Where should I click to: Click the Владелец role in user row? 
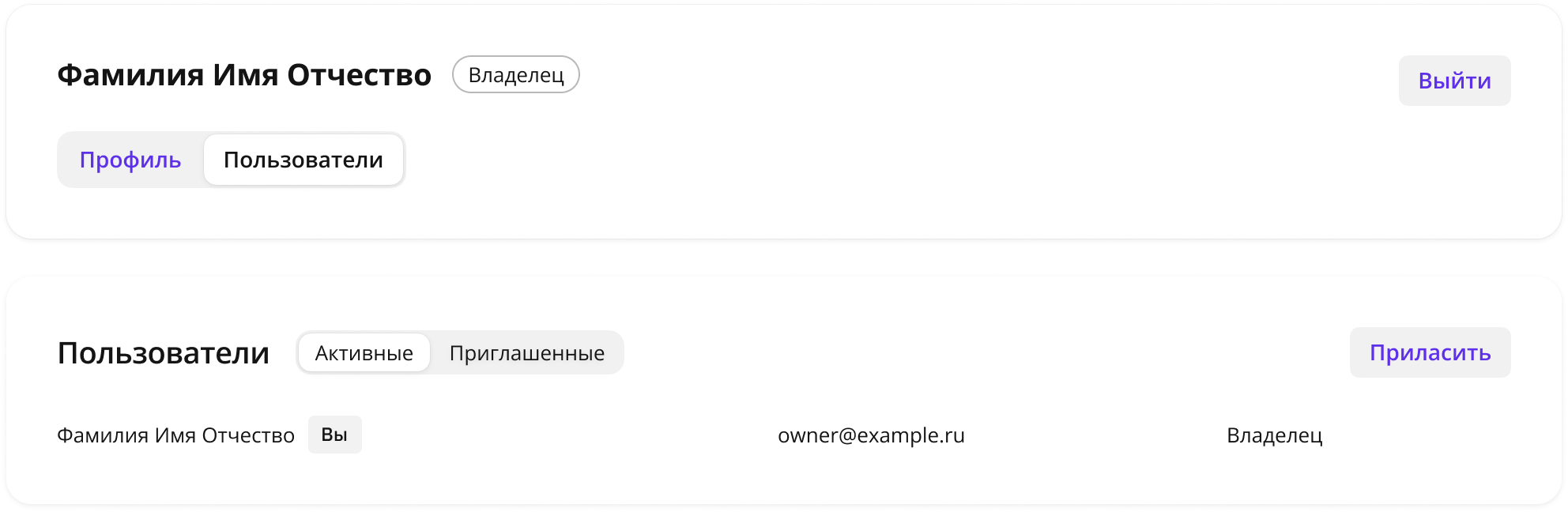1274,435
